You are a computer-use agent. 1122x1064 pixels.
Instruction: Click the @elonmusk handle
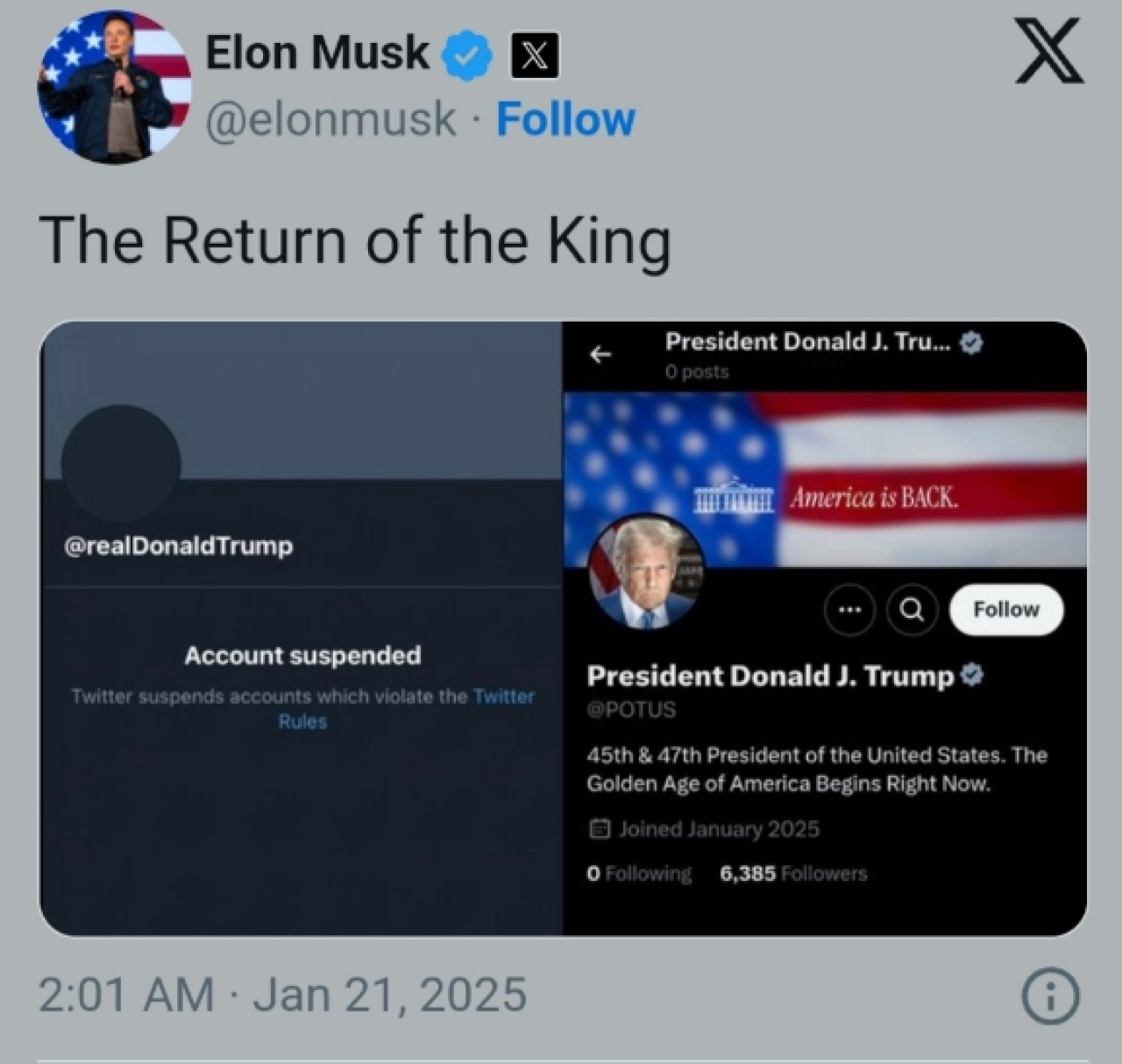click(x=331, y=119)
